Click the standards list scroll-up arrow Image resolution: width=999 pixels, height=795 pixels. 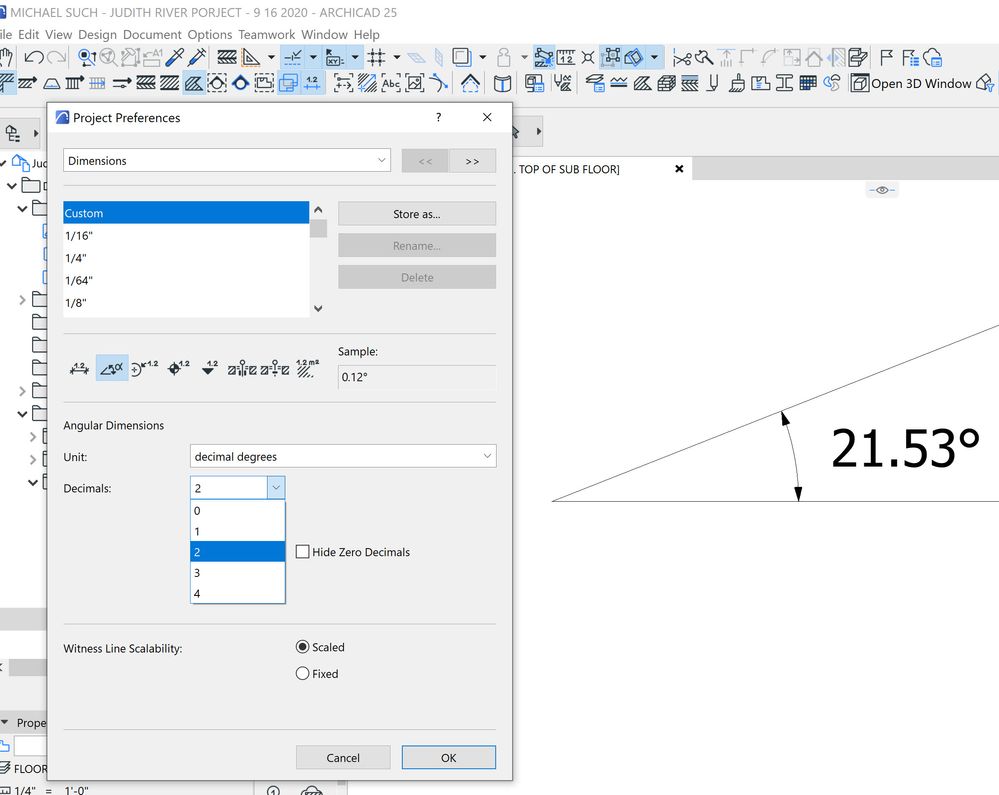tap(318, 210)
